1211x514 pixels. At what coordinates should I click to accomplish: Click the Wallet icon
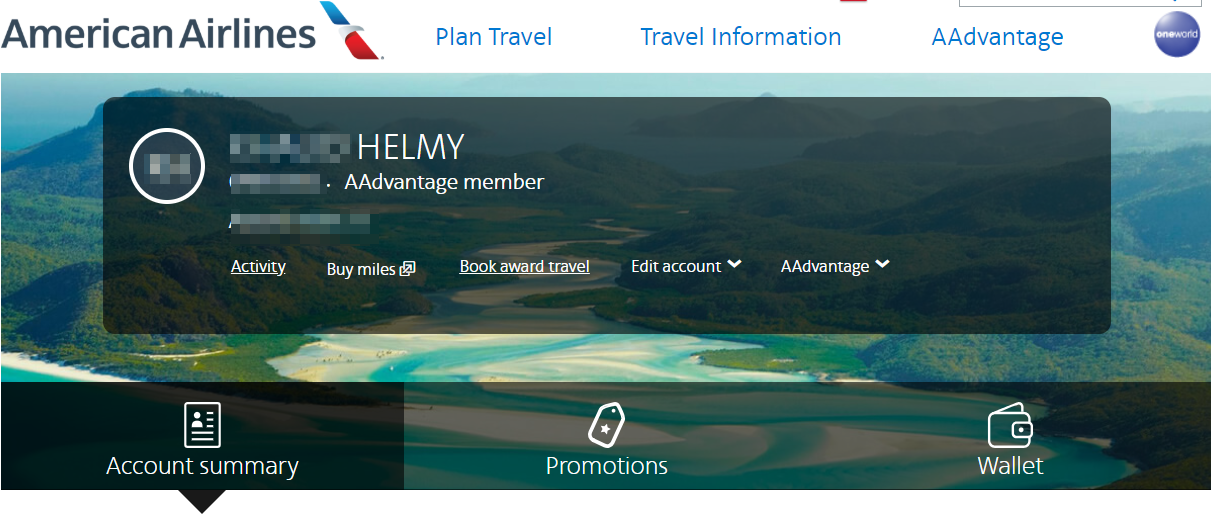[x=1010, y=427]
